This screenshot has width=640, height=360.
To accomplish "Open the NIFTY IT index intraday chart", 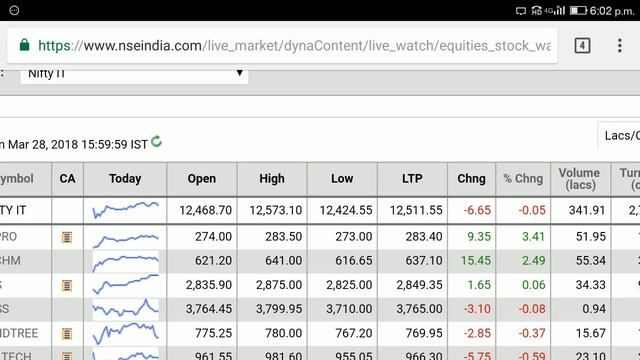I will coord(125,210).
